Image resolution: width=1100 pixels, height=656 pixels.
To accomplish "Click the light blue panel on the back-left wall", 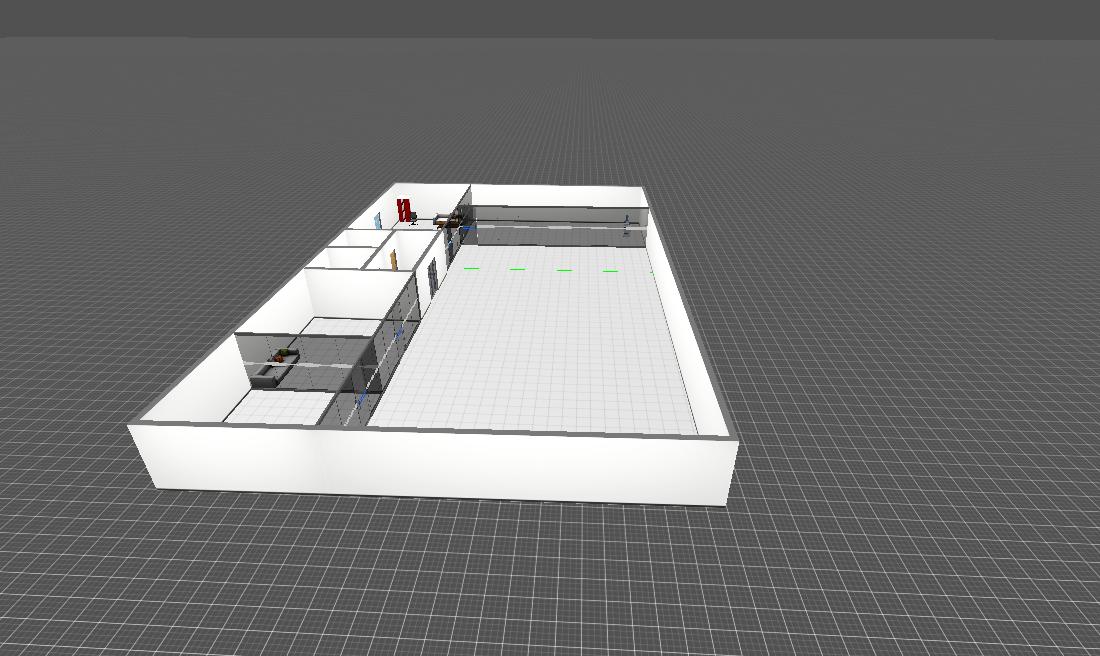I will pos(378,220).
